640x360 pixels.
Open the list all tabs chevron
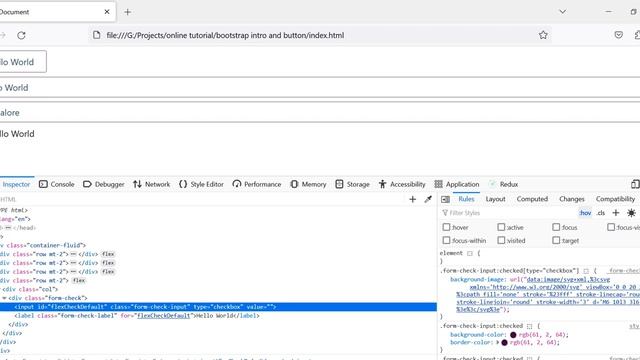pos(562,12)
